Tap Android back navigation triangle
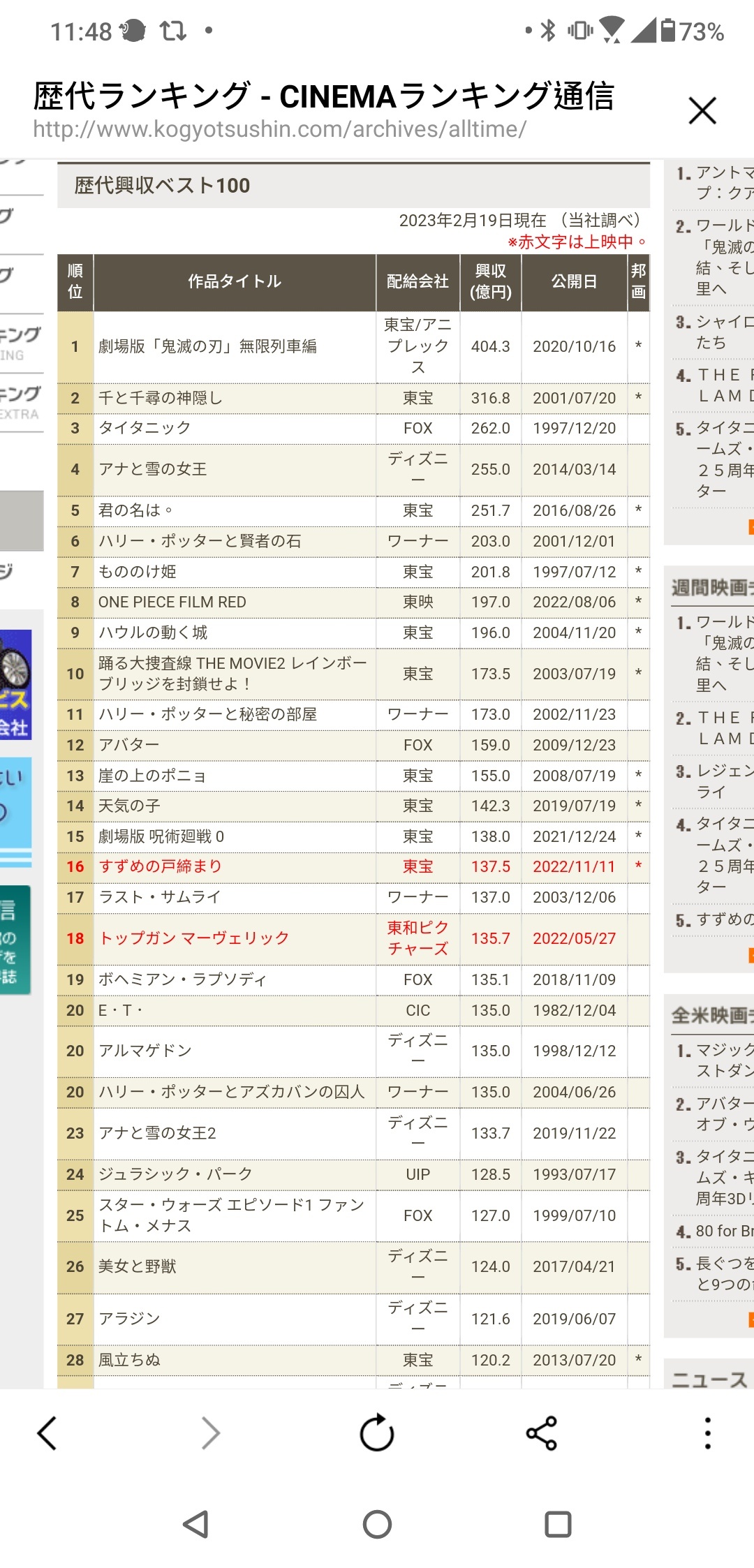This screenshot has height=1568, width=754. (195, 1524)
